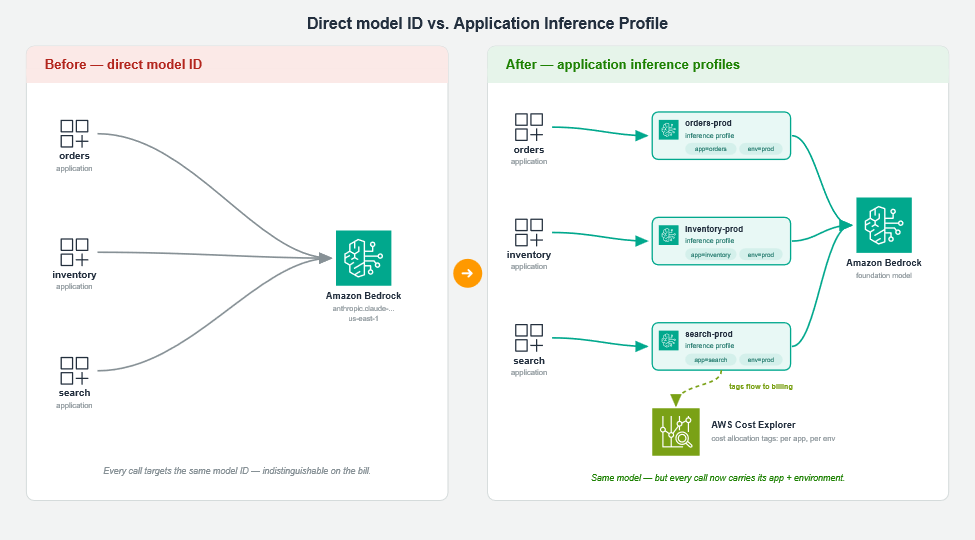Click the app=inventory tag
Viewport: 975px width, 540px height.
[x=711, y=254]
